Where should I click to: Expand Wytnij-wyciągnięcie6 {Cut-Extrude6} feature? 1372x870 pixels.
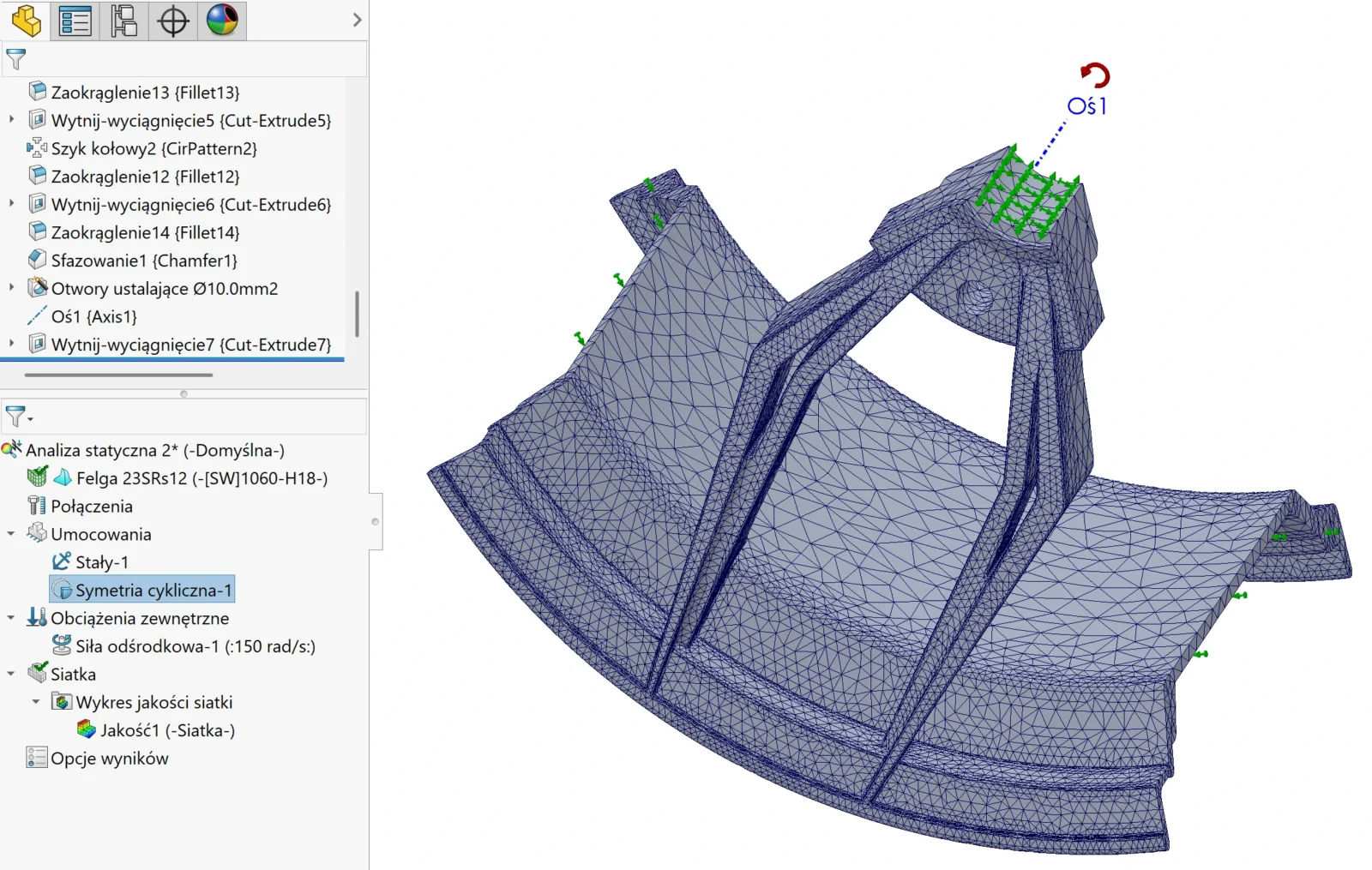11,204
